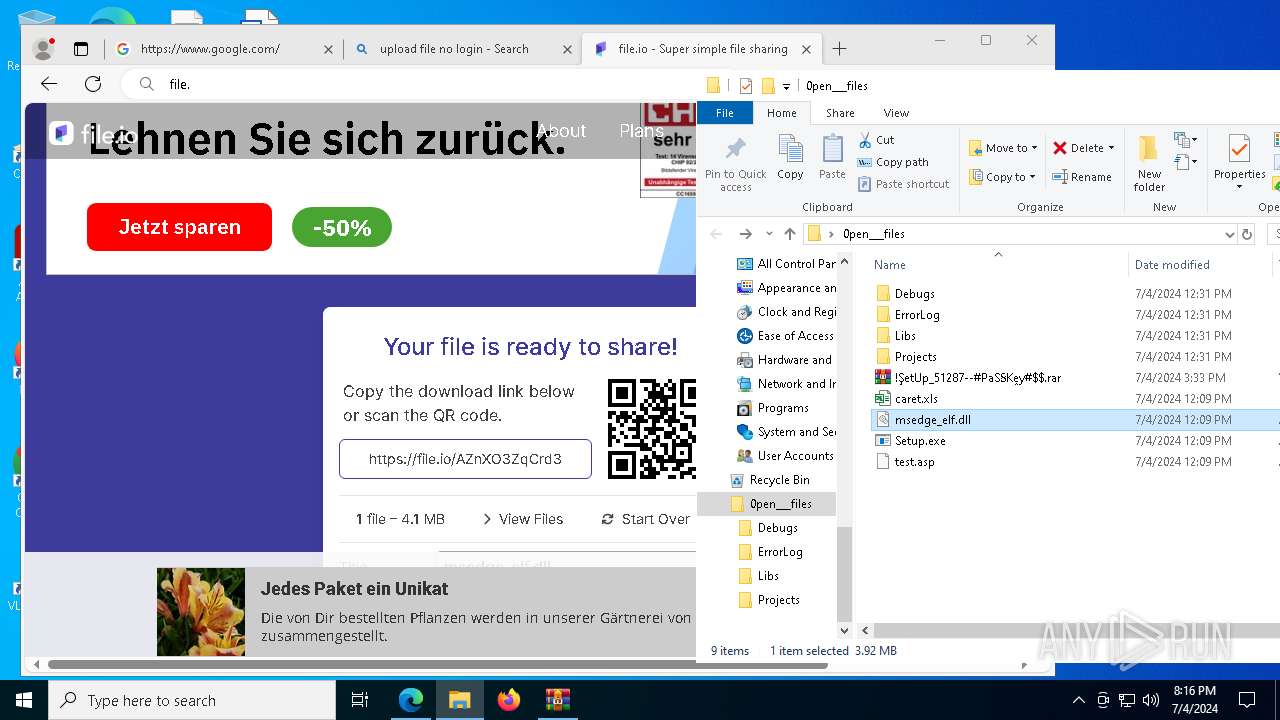
Task: Select the Home ribbon tab
Action: (x=782, y=113)
